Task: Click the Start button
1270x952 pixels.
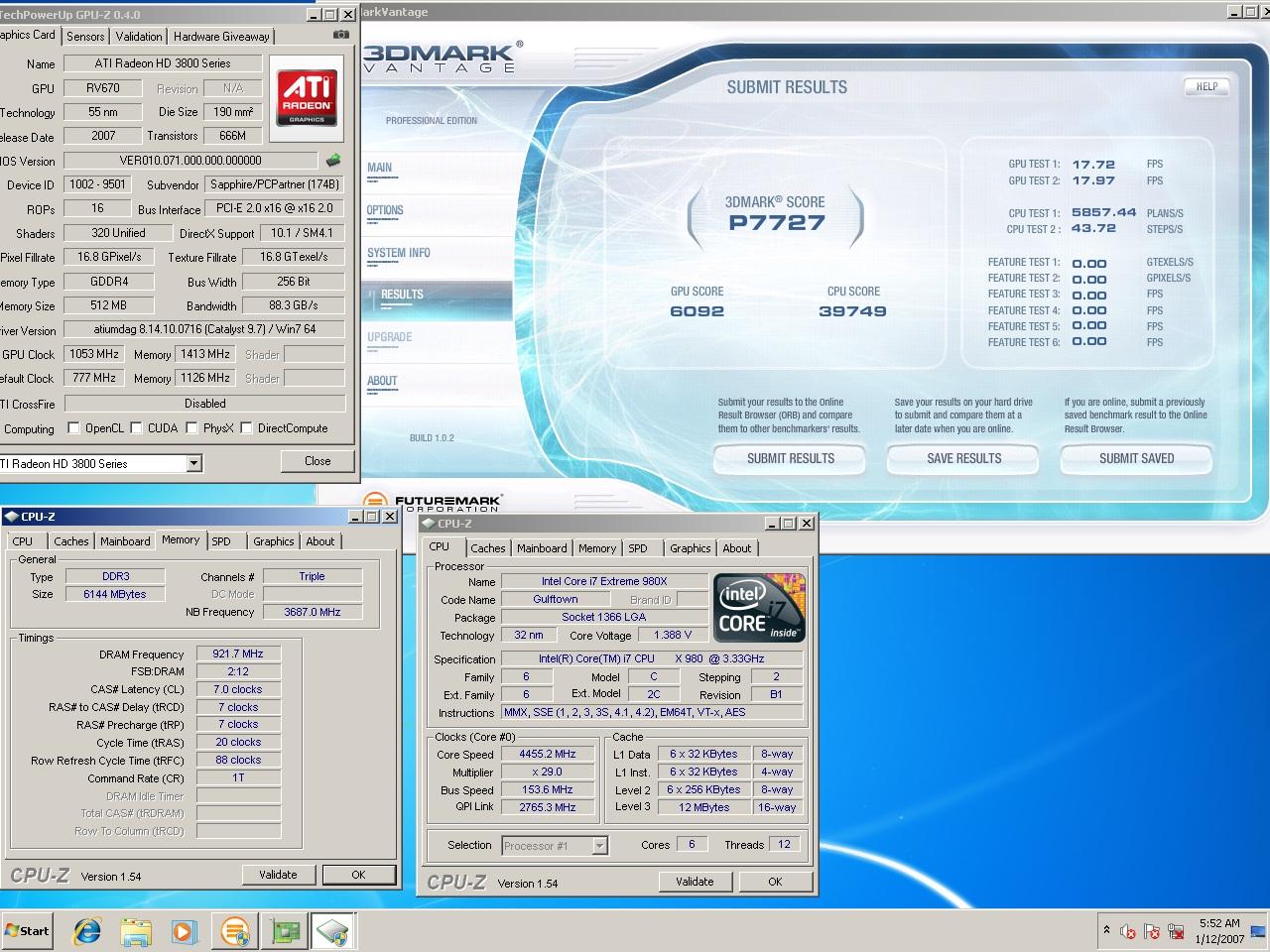Action: pyautogui.click(x=27, y=931)
